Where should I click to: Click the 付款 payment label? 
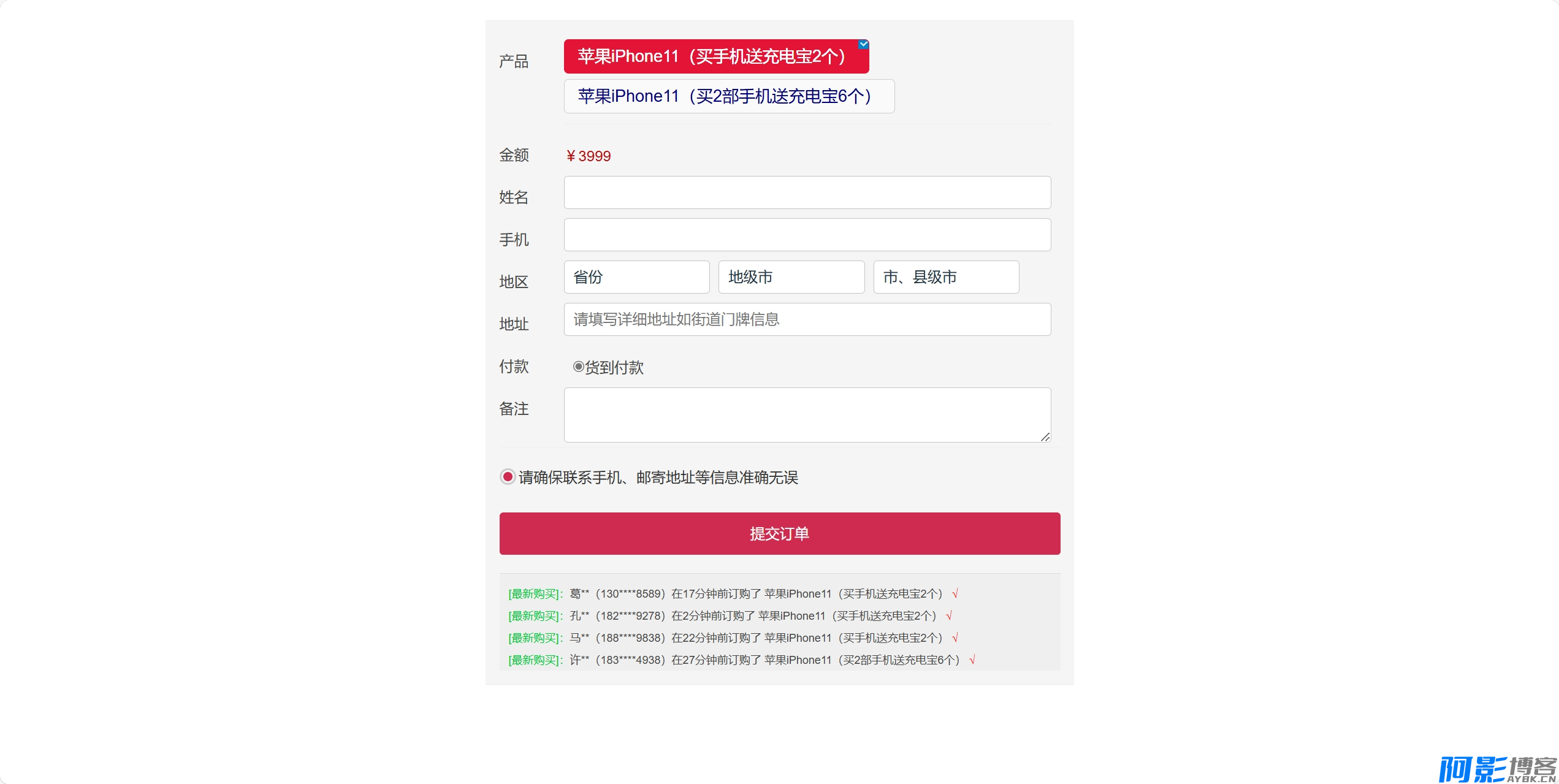coord(514,367)
